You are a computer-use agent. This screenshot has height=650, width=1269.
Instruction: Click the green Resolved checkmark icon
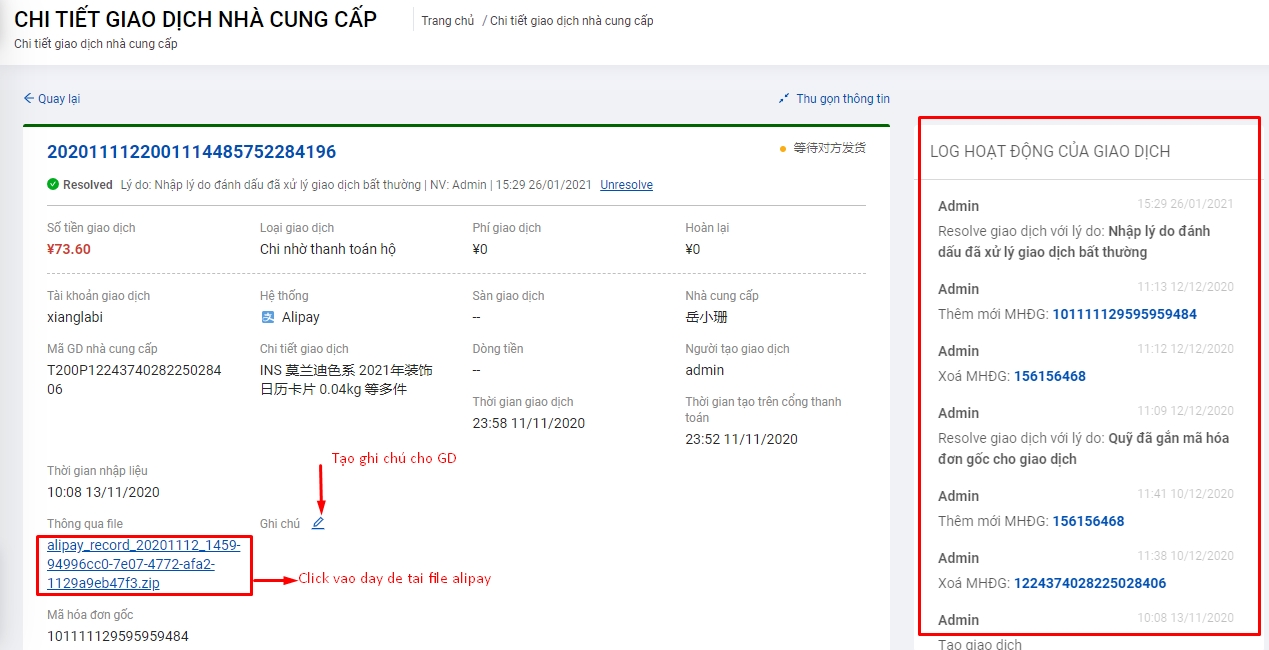pyautogui.click(x=53, y=185)
